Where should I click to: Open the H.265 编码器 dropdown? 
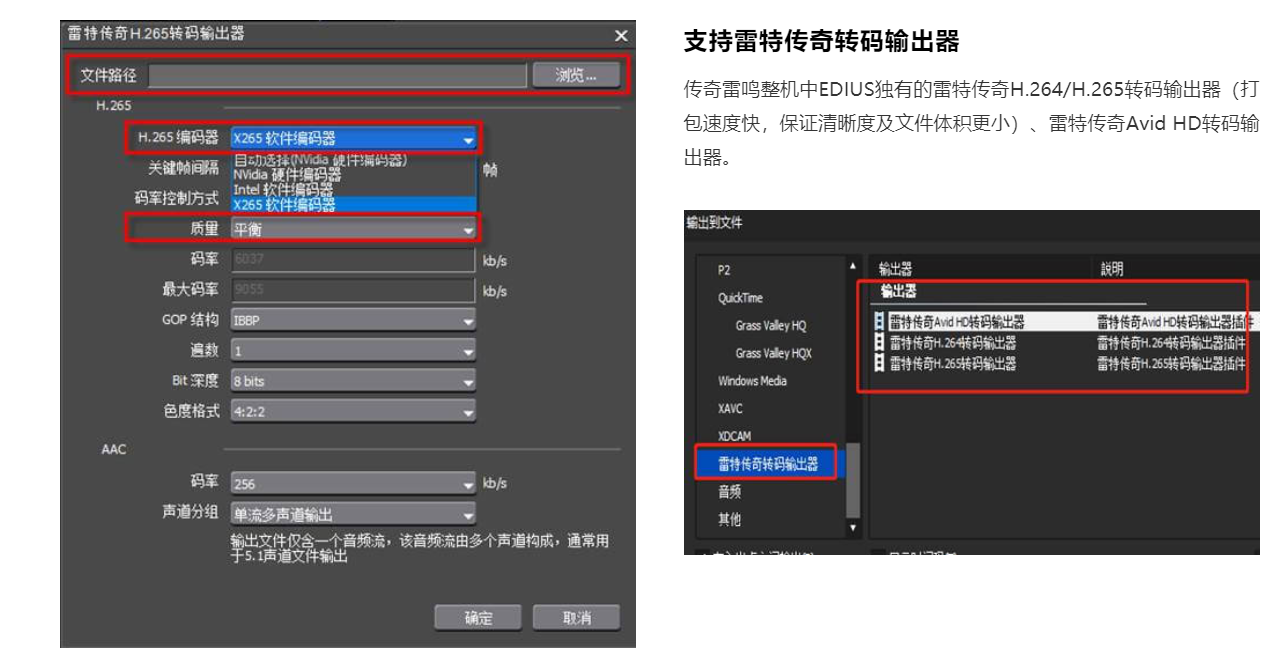(353, 138)
